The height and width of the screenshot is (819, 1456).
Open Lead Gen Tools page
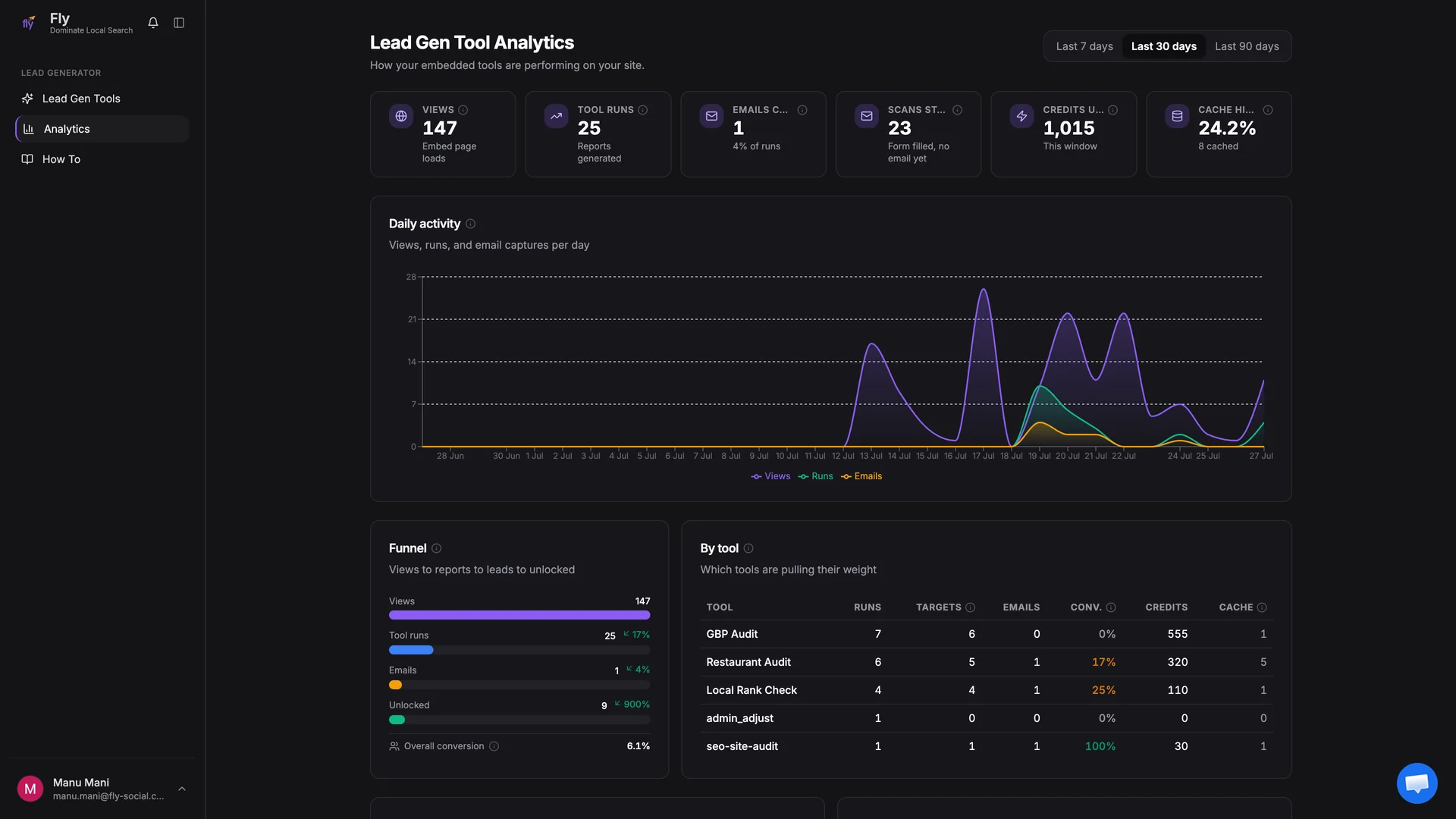coord(102,99)
